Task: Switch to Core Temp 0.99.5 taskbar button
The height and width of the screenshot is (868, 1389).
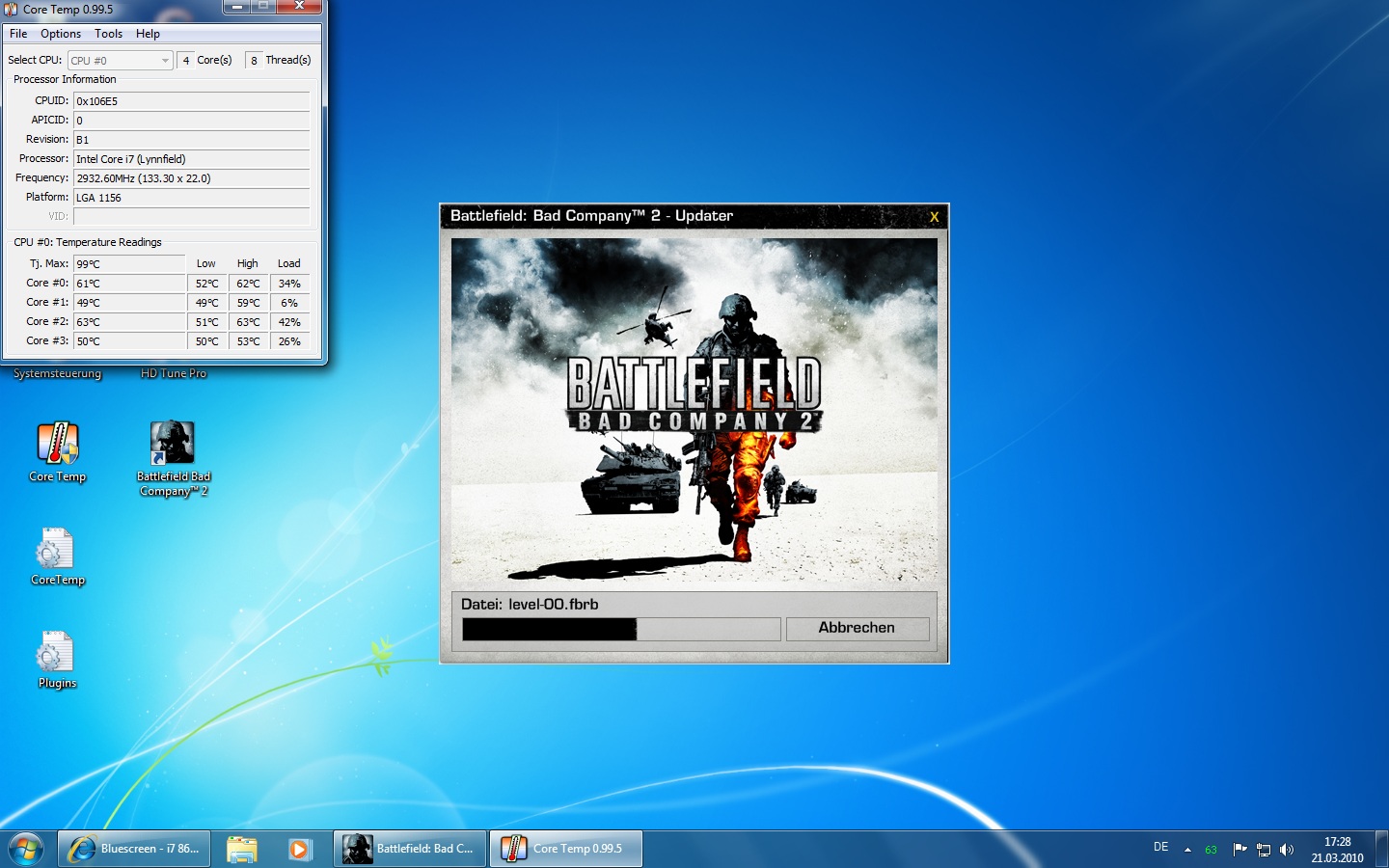Action: pyautogui.click(x=566, y=849)
